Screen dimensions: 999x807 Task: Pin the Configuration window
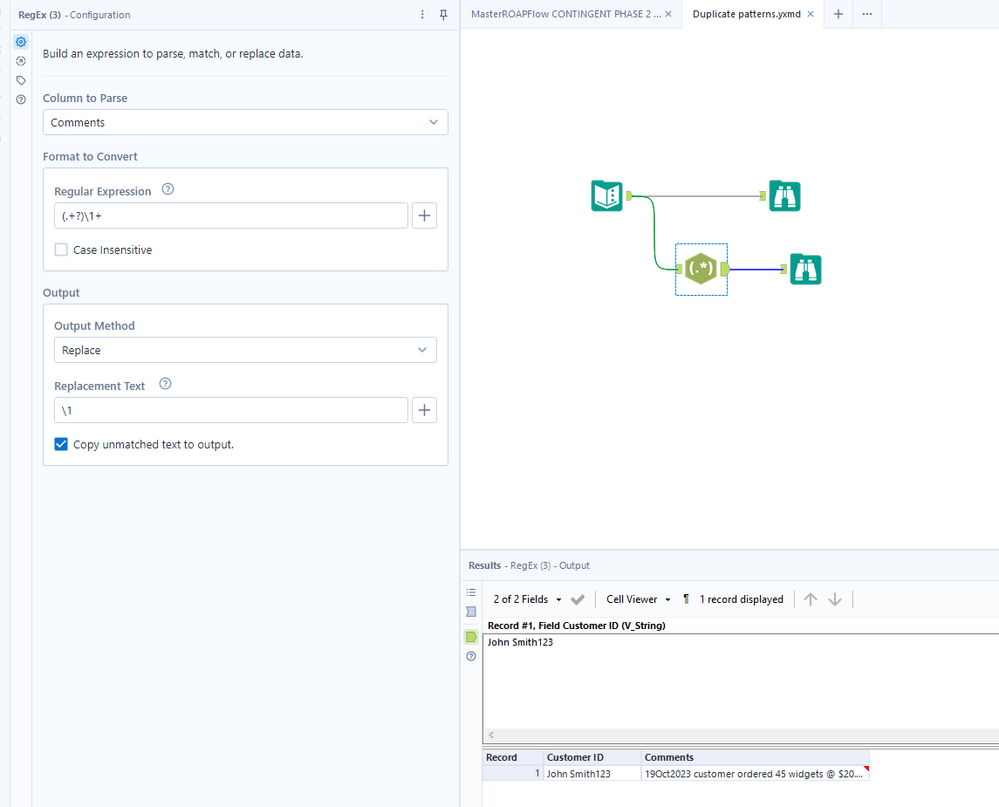(x=443, y=14)
